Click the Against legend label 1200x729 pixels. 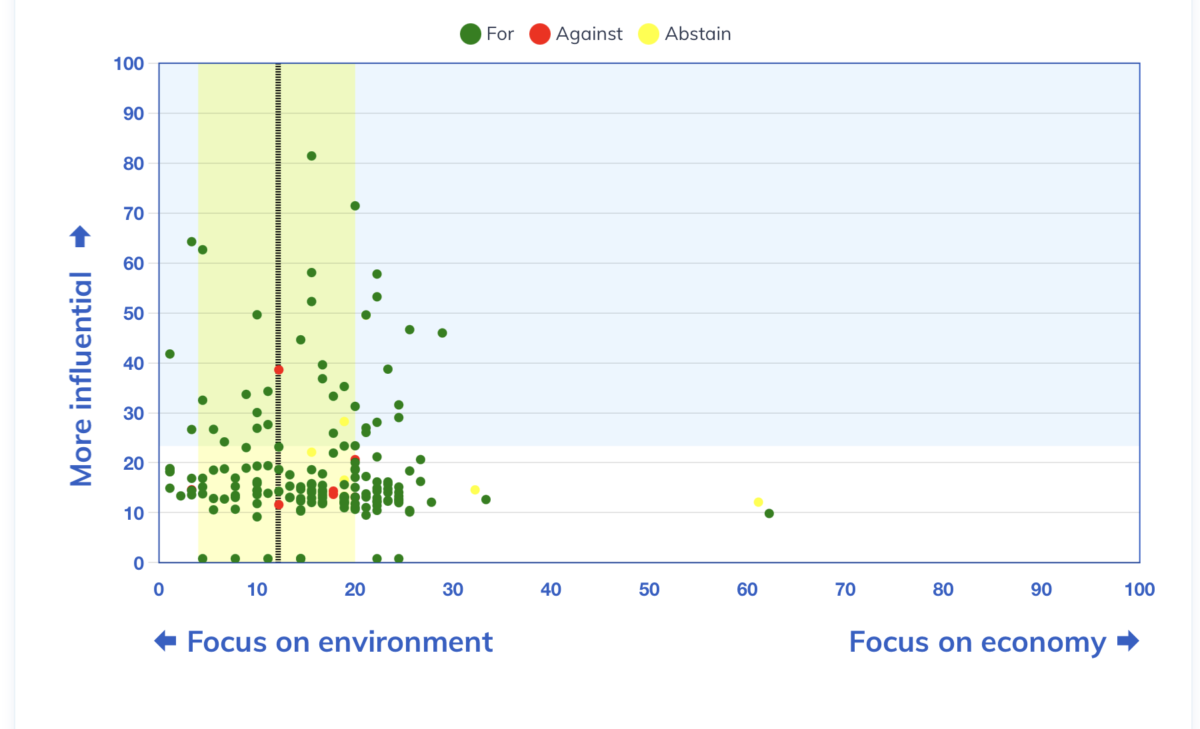pos(589,34)
